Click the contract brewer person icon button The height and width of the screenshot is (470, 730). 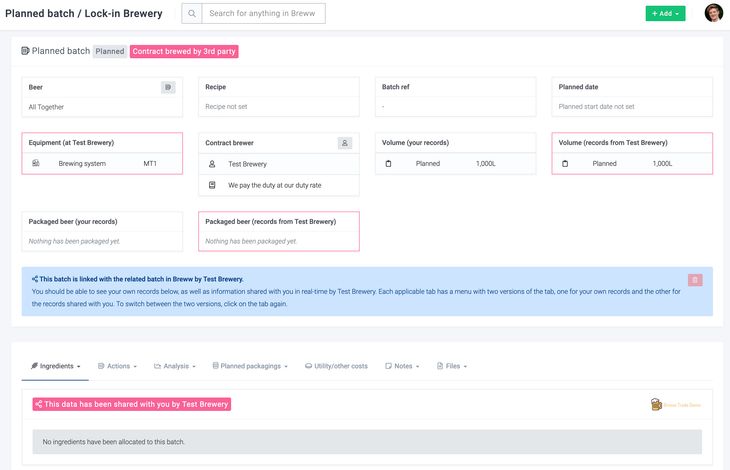(x=345, y=143)
